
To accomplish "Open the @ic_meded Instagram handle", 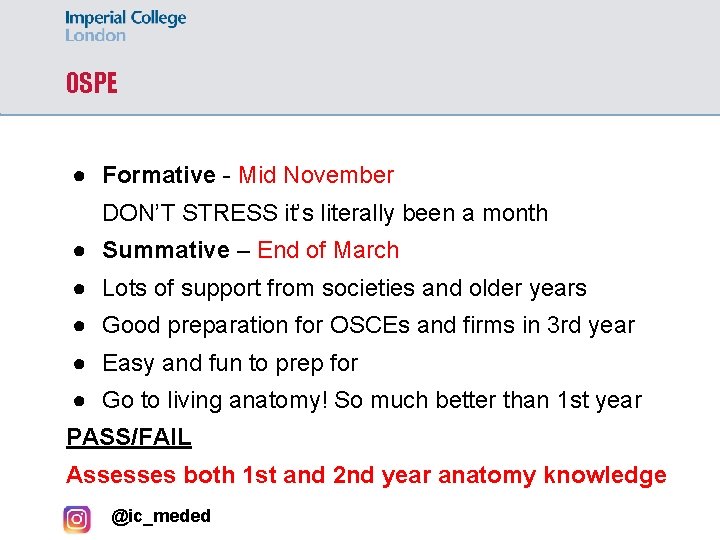I will (161, 516).
